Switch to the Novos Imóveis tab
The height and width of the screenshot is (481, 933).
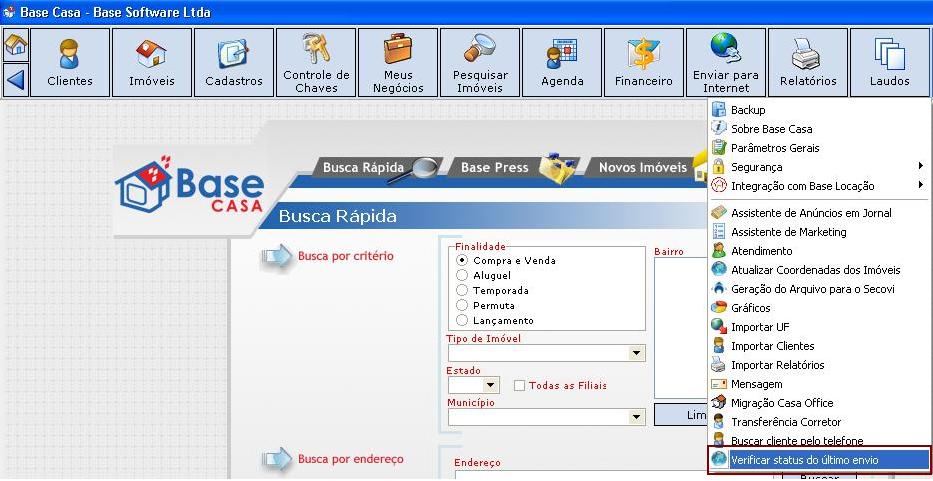pyautogui.click(x=646, y=168)
